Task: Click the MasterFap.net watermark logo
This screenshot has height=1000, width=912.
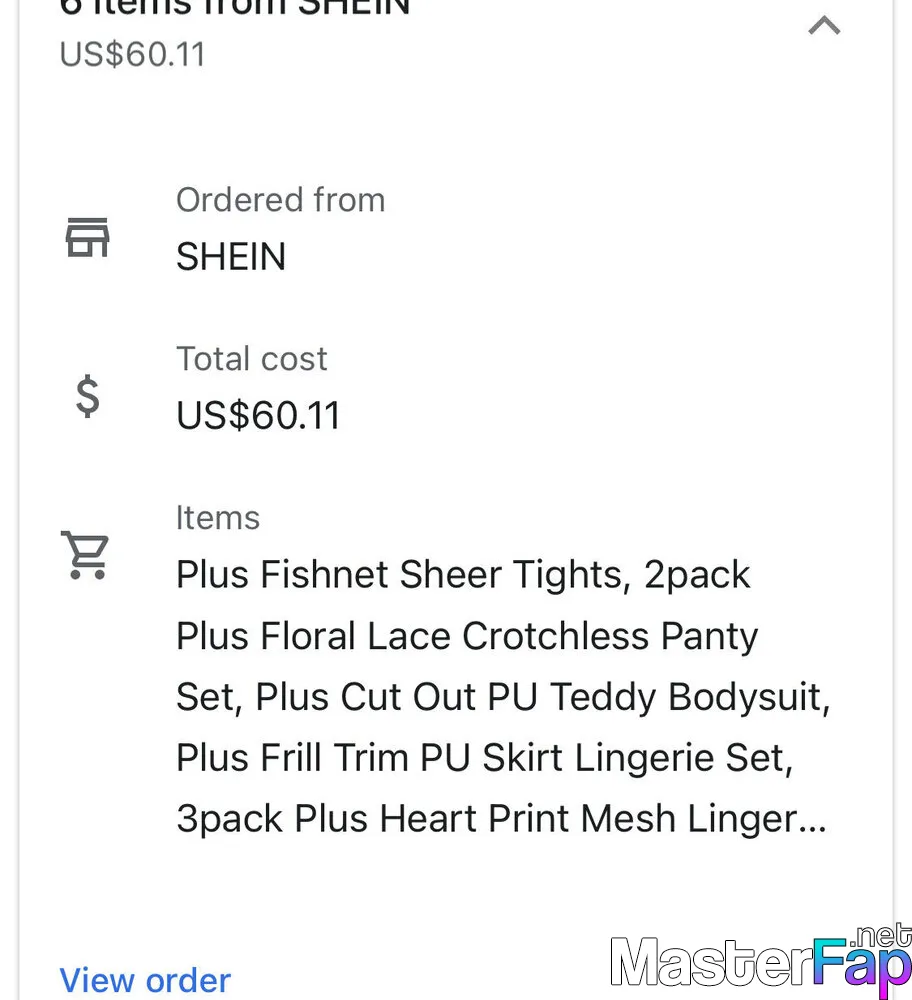Action: click(761, 960)
